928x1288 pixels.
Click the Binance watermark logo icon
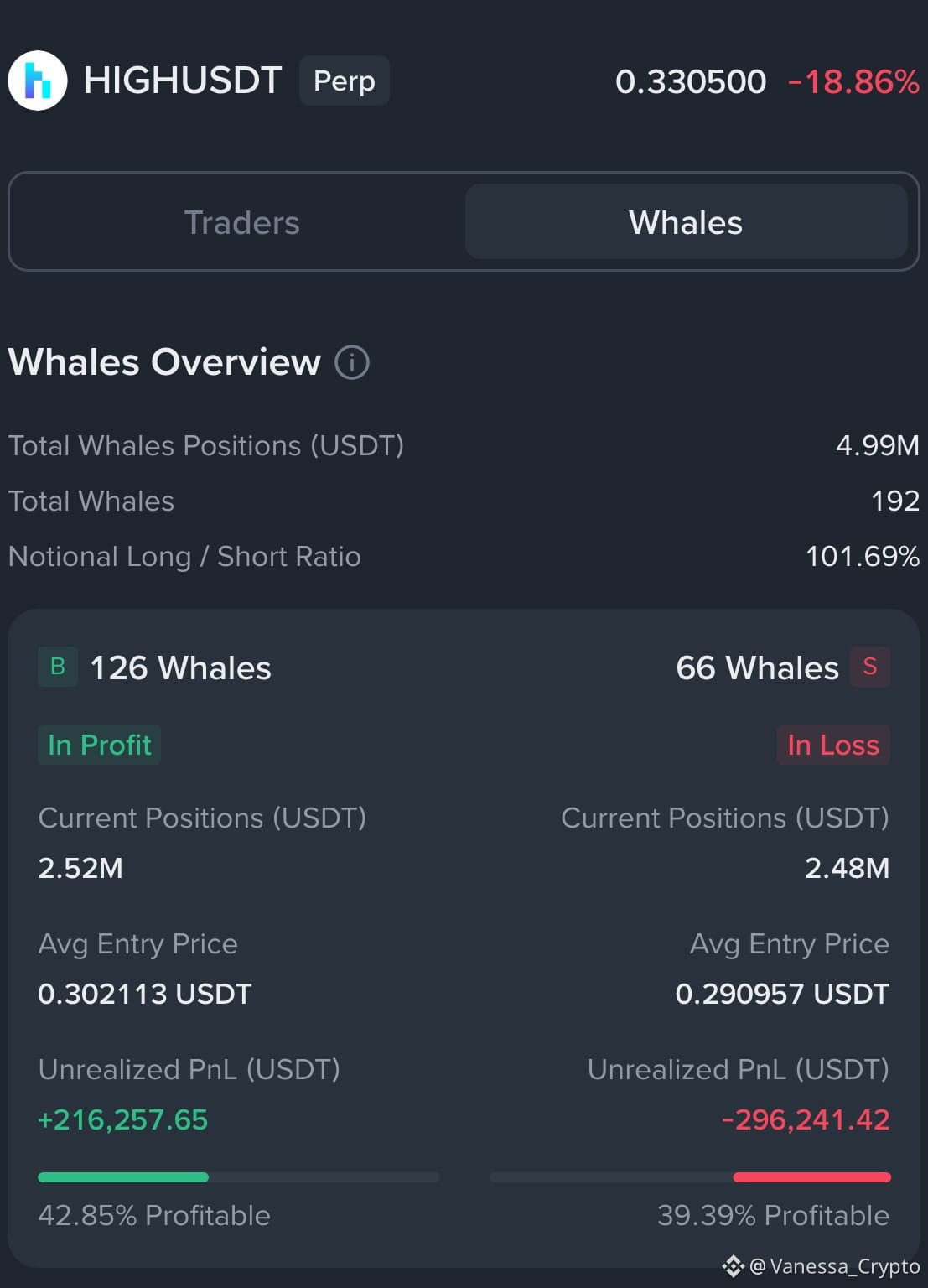coord(734,1266)
